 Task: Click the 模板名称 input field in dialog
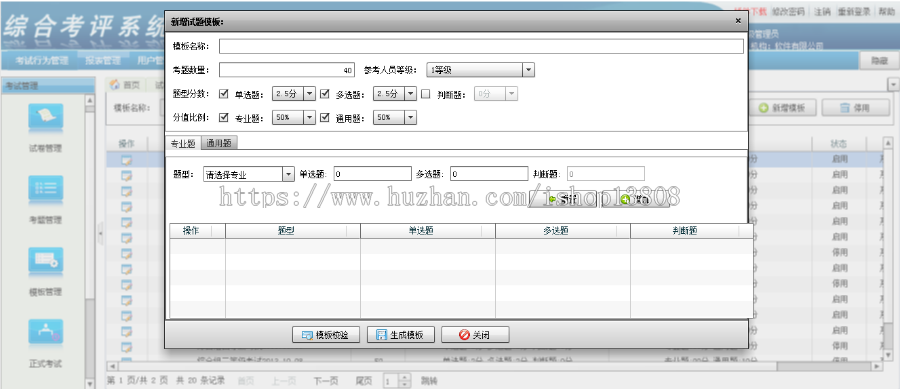point(481,46)
